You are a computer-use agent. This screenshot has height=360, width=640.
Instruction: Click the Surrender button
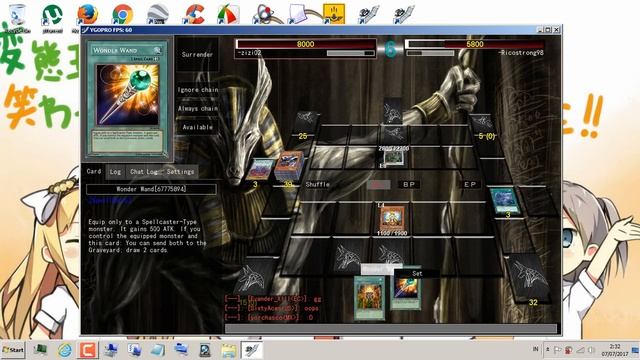tap(197, 54)
